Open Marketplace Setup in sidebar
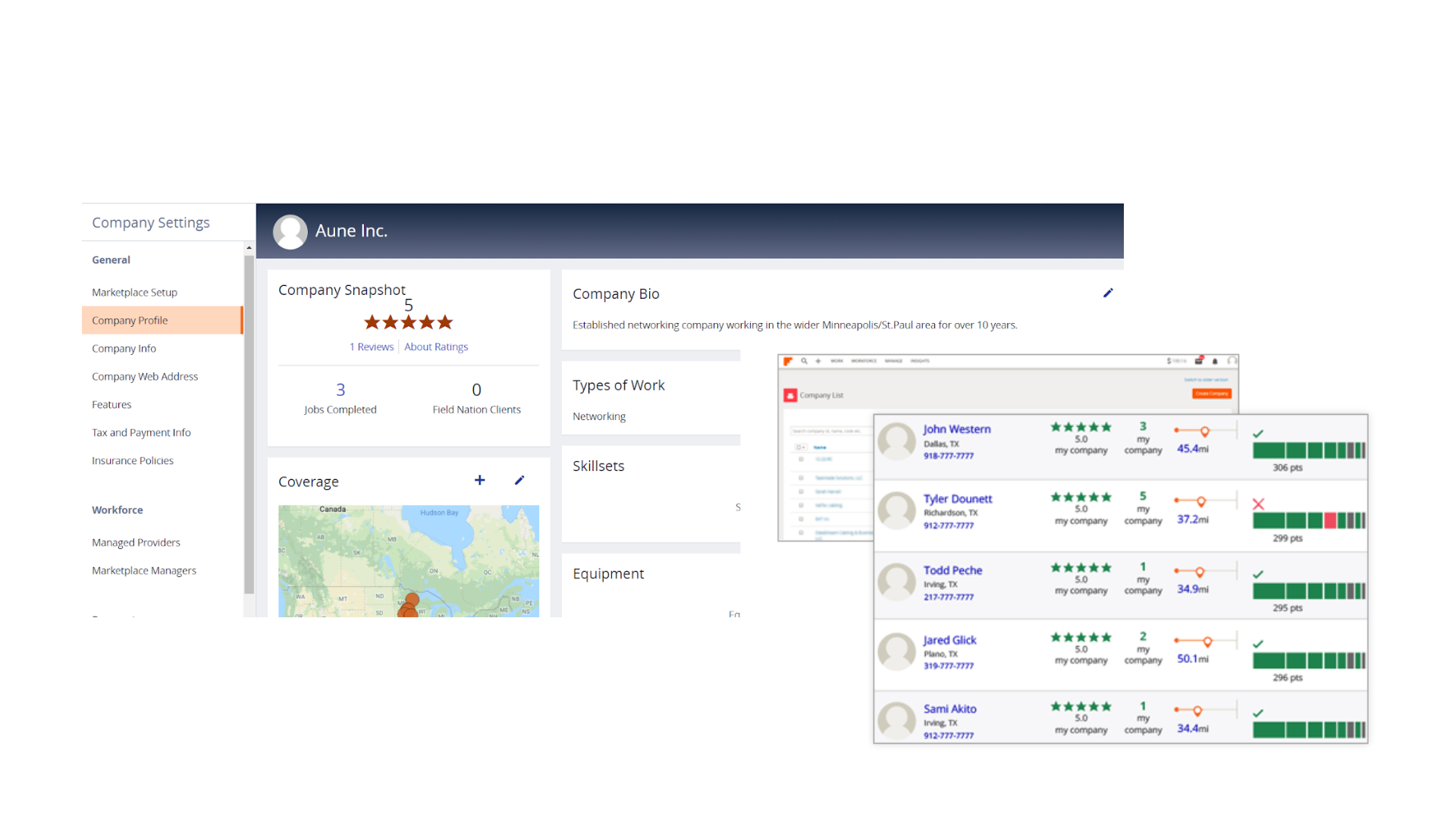This screenshot has height=819, width=1456. (134, 292)
